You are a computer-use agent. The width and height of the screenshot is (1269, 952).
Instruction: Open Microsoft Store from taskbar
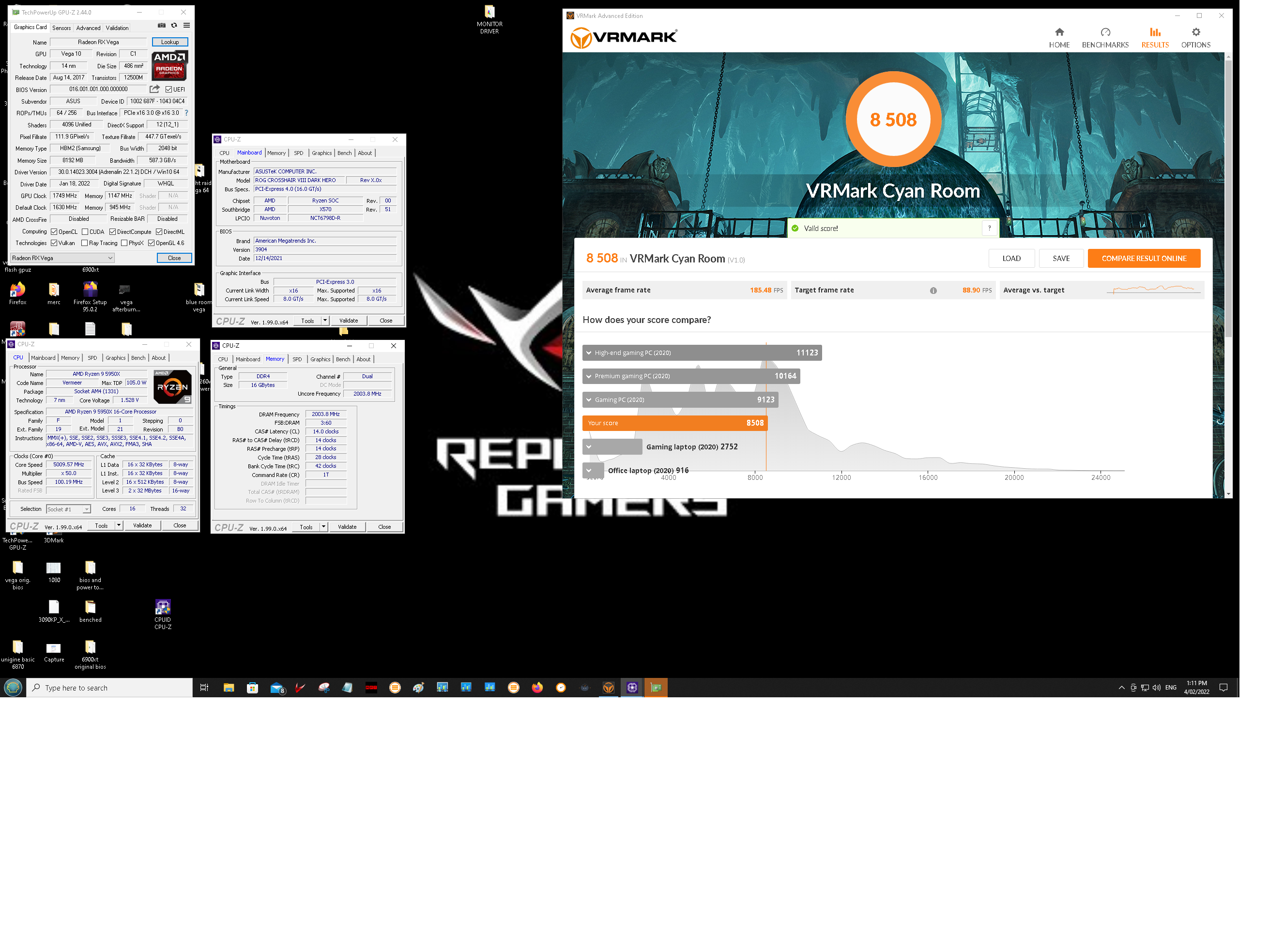252,688
